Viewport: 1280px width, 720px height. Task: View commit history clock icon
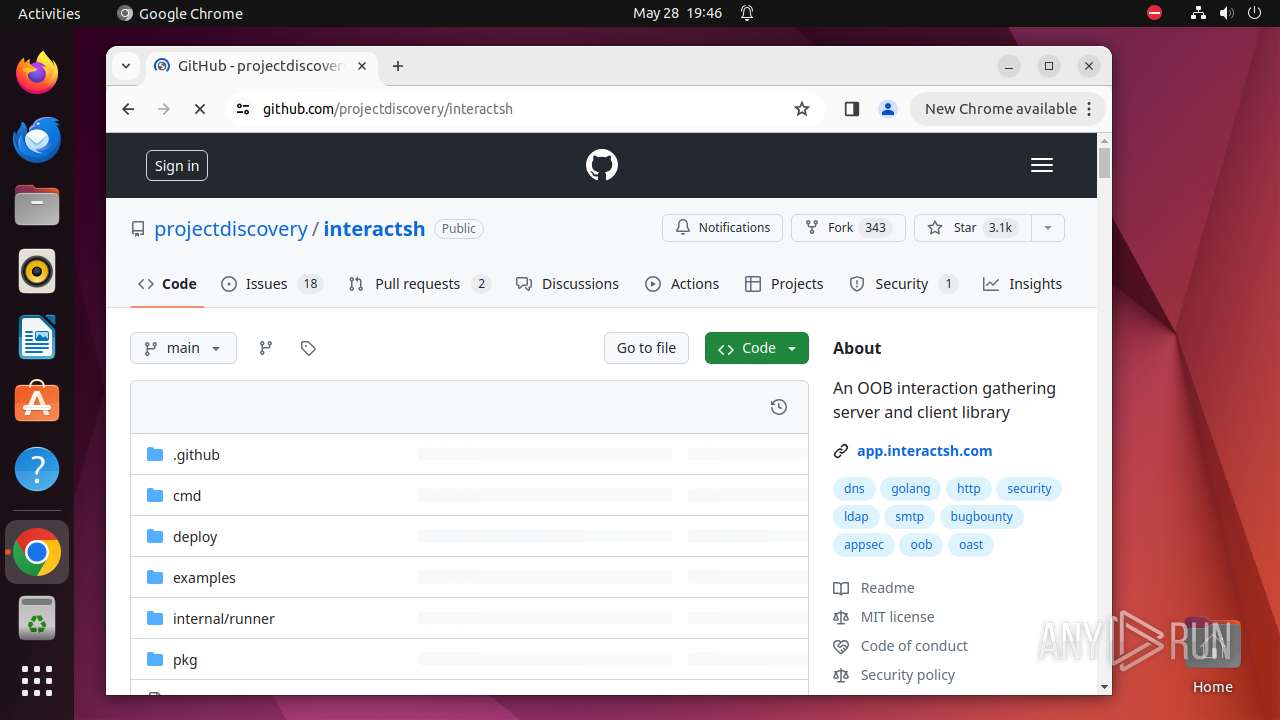(x=779, y=407)
